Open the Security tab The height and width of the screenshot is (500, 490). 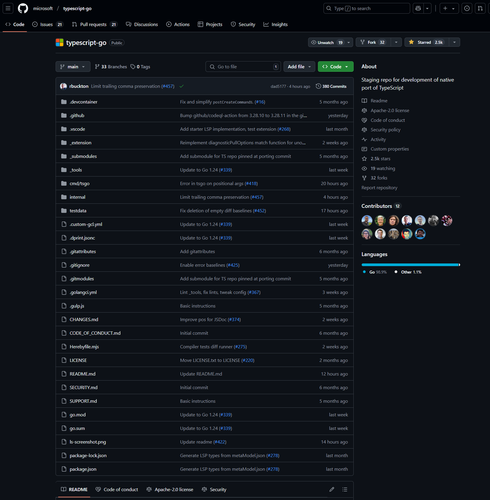243,24
